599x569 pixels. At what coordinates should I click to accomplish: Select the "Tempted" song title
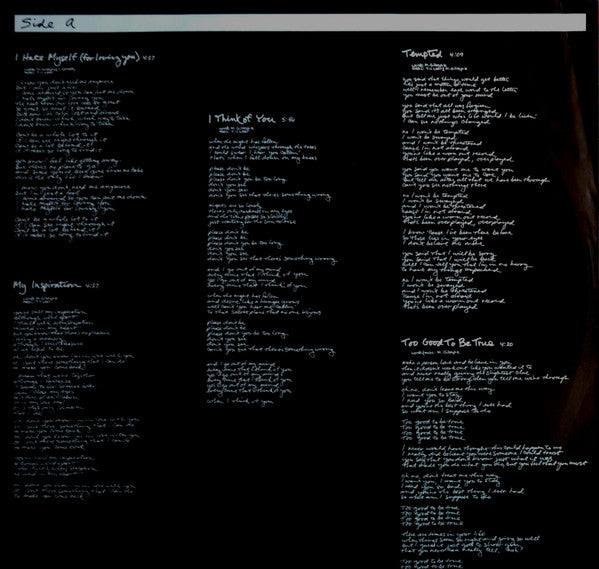[x=422, y=54]
